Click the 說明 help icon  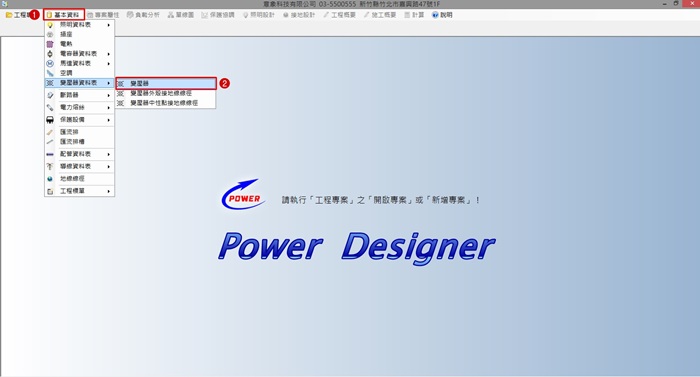point(435,15)
